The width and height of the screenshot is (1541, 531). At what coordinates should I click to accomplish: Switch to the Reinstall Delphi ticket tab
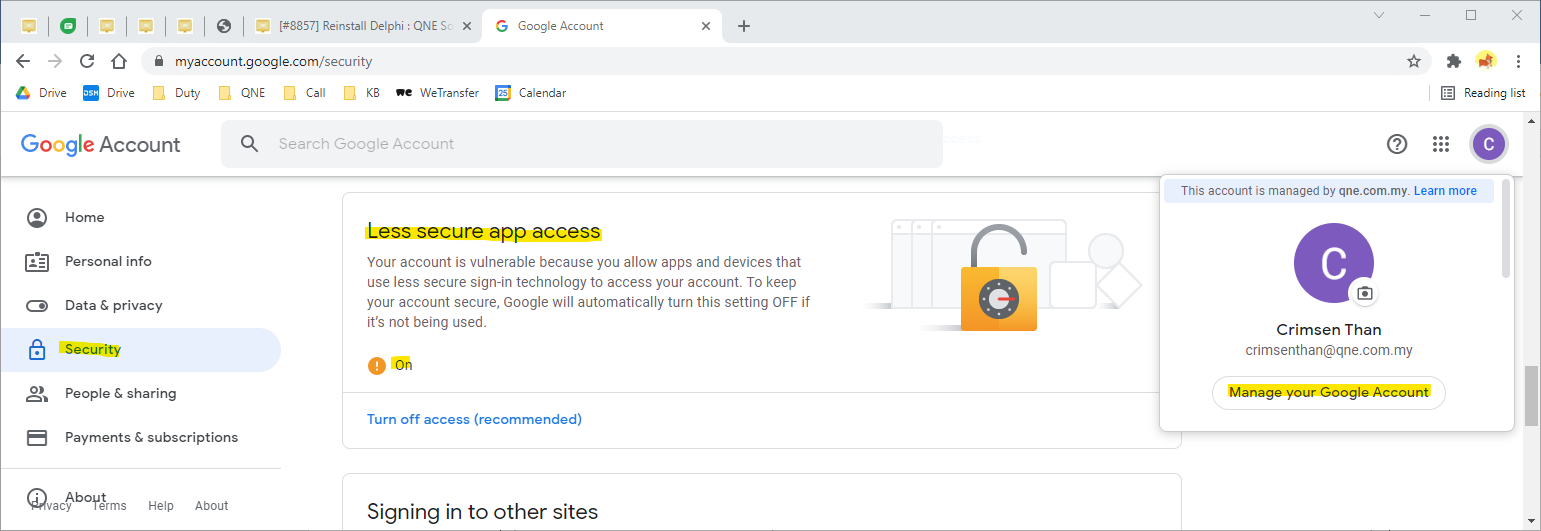point(362,26)
